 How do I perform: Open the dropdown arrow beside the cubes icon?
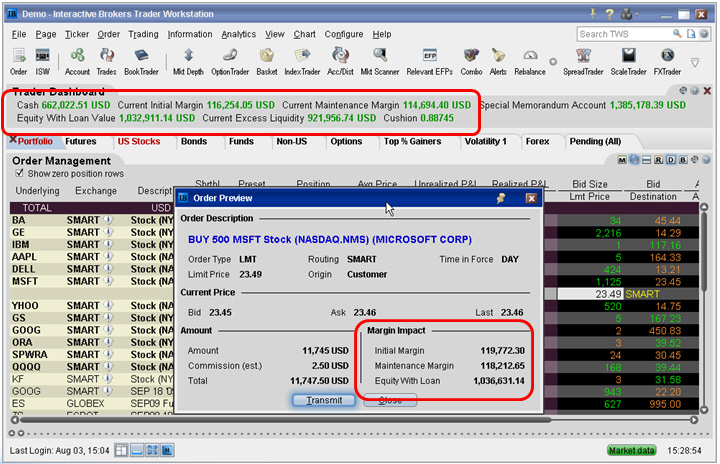(x=637, y=15)
